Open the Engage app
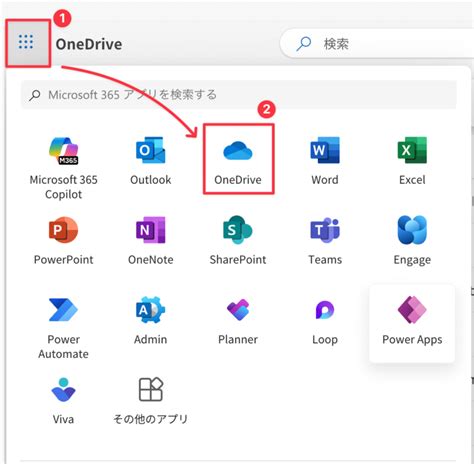This screenshot has width=474, height=464. coord(412,241)
